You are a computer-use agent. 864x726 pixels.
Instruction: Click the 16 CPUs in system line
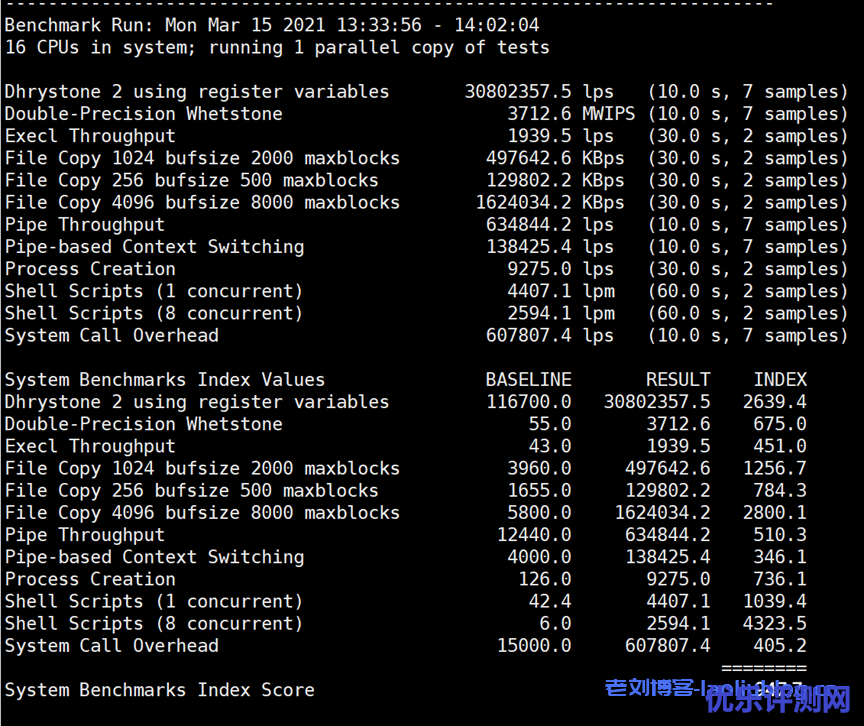click(276, 47)
